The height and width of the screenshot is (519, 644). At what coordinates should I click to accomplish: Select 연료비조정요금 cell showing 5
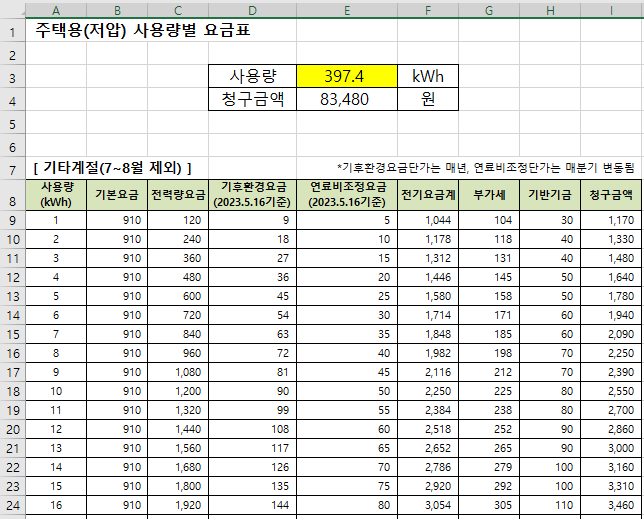click(x=347, y=220)
